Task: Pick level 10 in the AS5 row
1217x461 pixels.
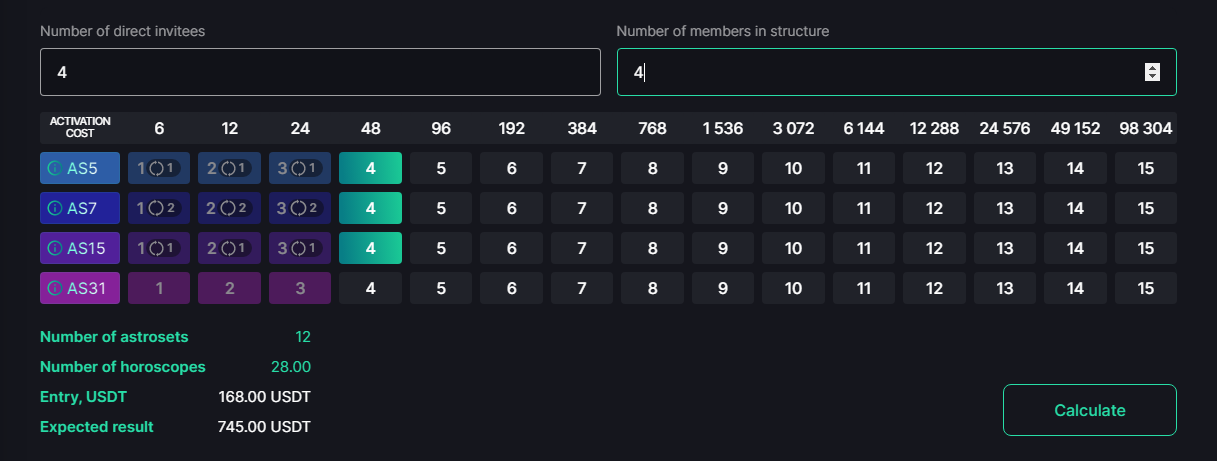Action: point(793,168)
